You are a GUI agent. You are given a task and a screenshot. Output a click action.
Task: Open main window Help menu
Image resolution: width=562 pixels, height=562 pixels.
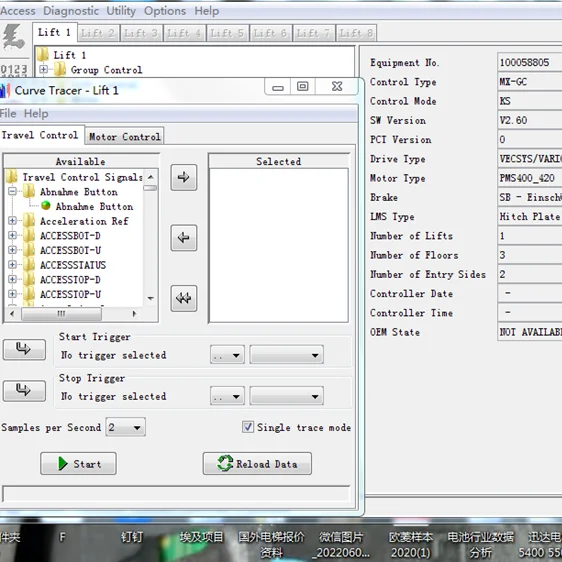pos(207,11)
